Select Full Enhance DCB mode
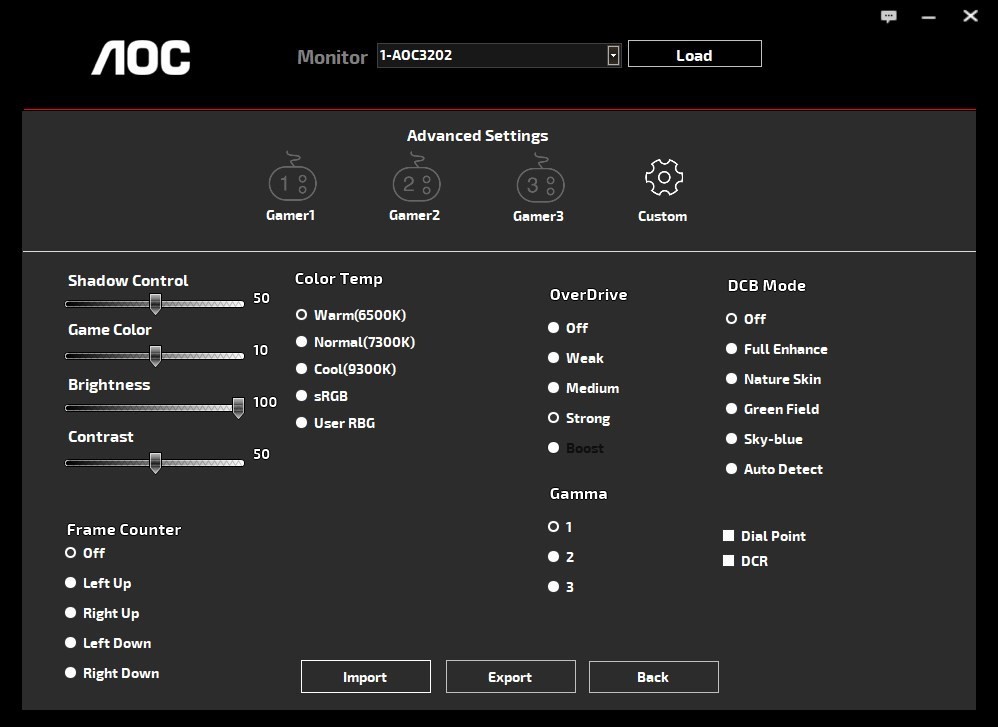 (x=732, y=349)
